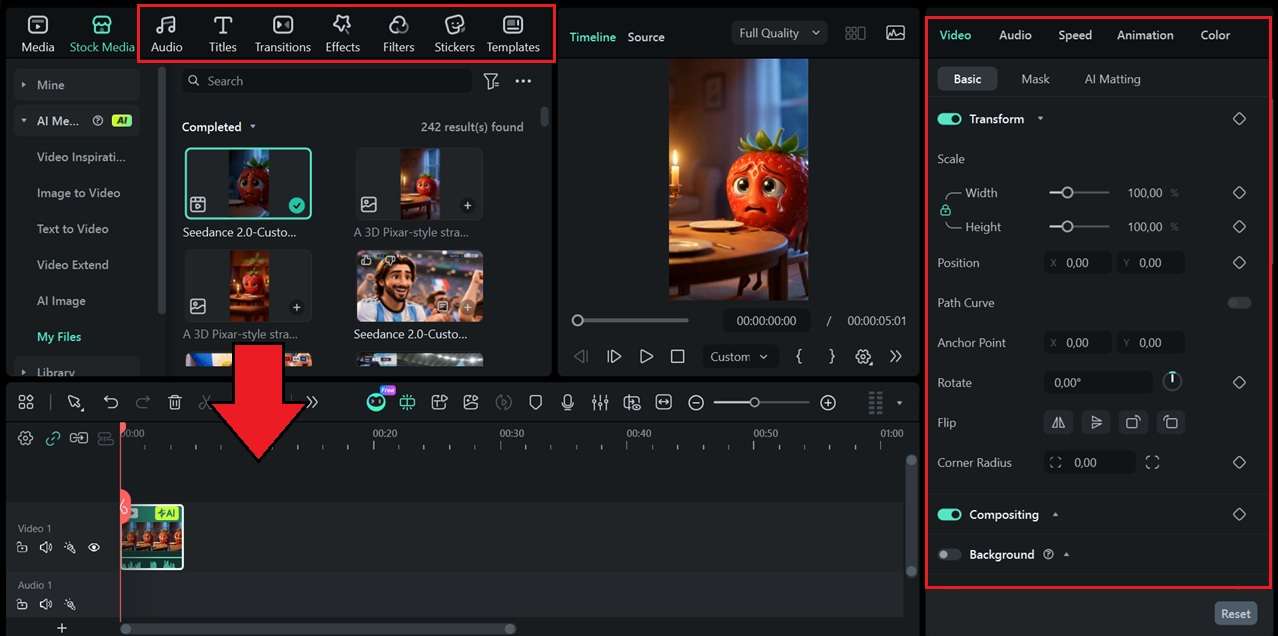The width and height of the screenshot is (1278, 636).
Task: Open the four-squares layout icon in timeline toolbar
Action: coord(26,402)
